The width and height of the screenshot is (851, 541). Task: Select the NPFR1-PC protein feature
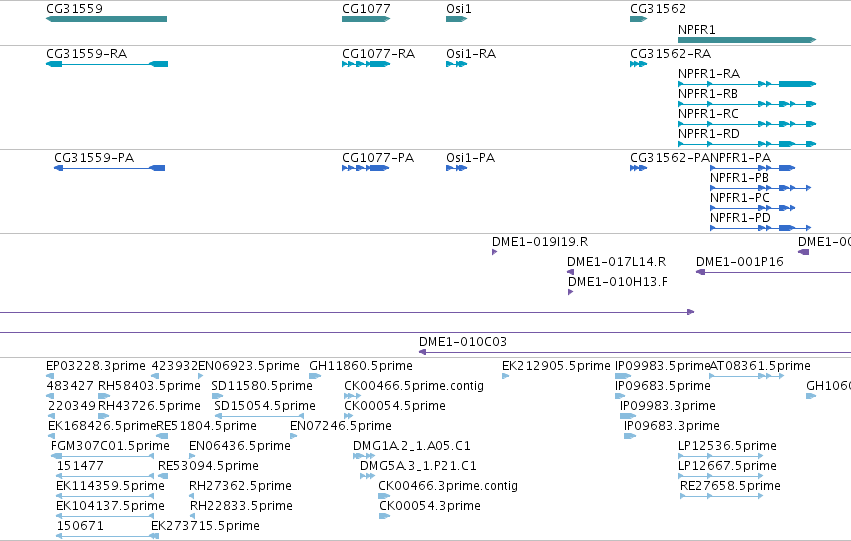[752, 208]
